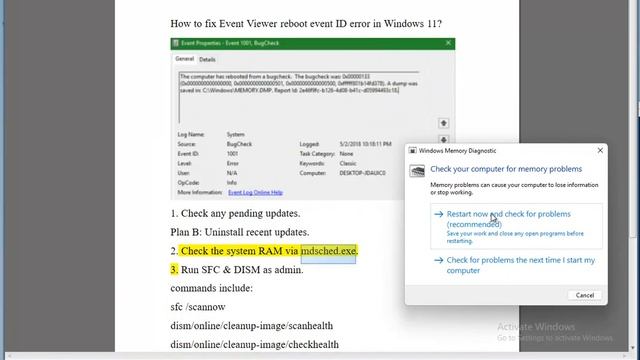Click the Computer name DESKTOP value
640x360 pixels.
(362, 173)
